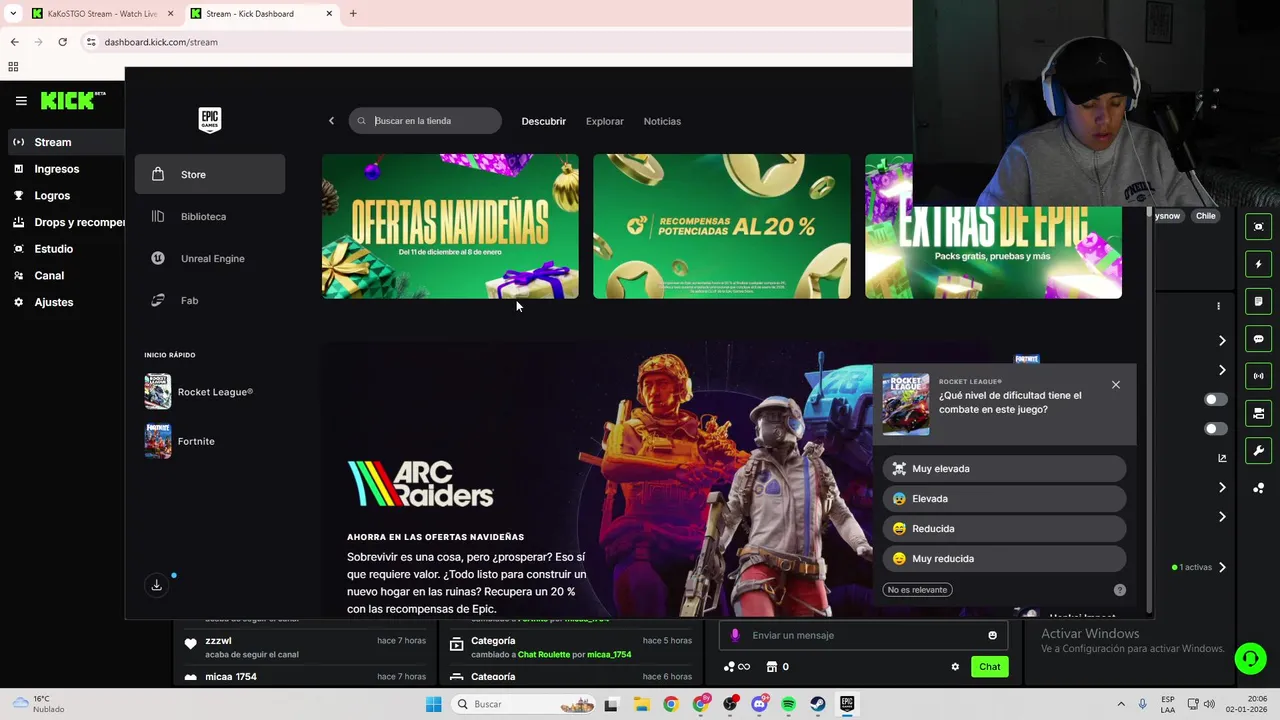Select the 'Muy elevada' difficulty answer
The height and width of the screenshot is (720, 1280).
(x=1004, y=468)
